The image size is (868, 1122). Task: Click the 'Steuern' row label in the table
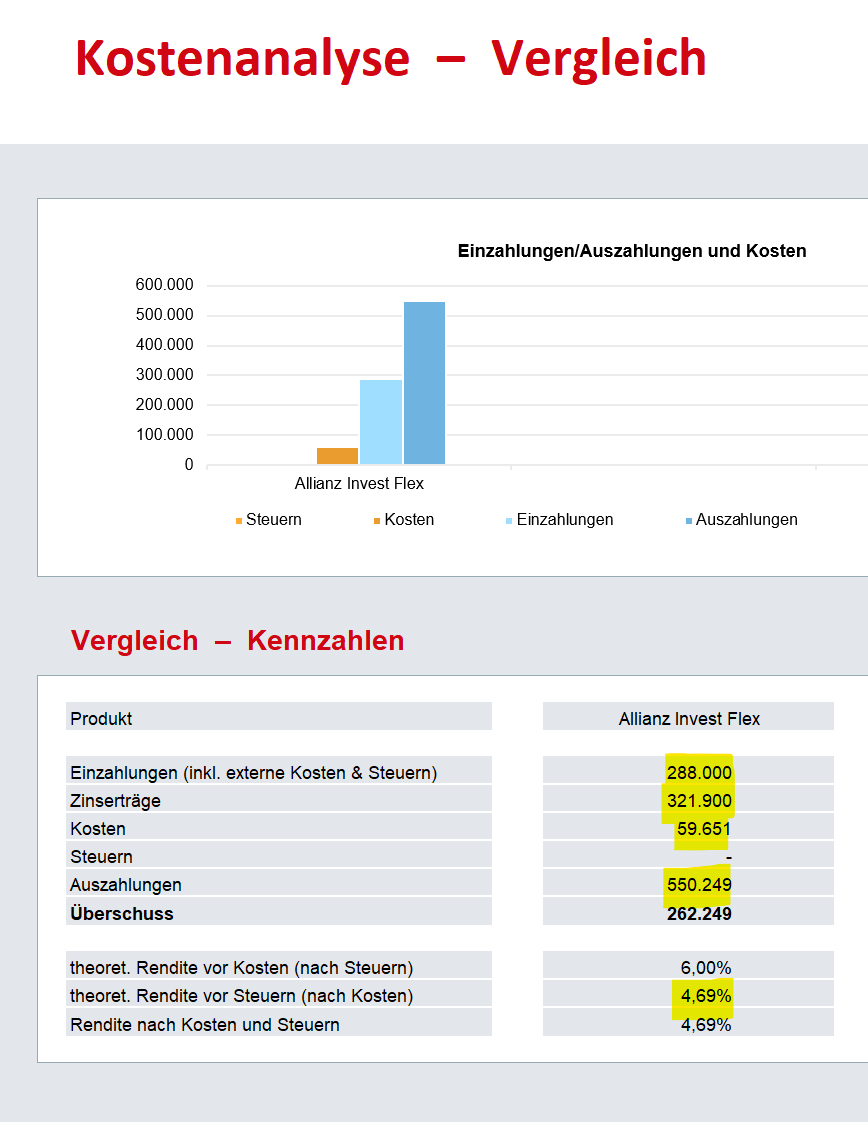click(101, 857)
